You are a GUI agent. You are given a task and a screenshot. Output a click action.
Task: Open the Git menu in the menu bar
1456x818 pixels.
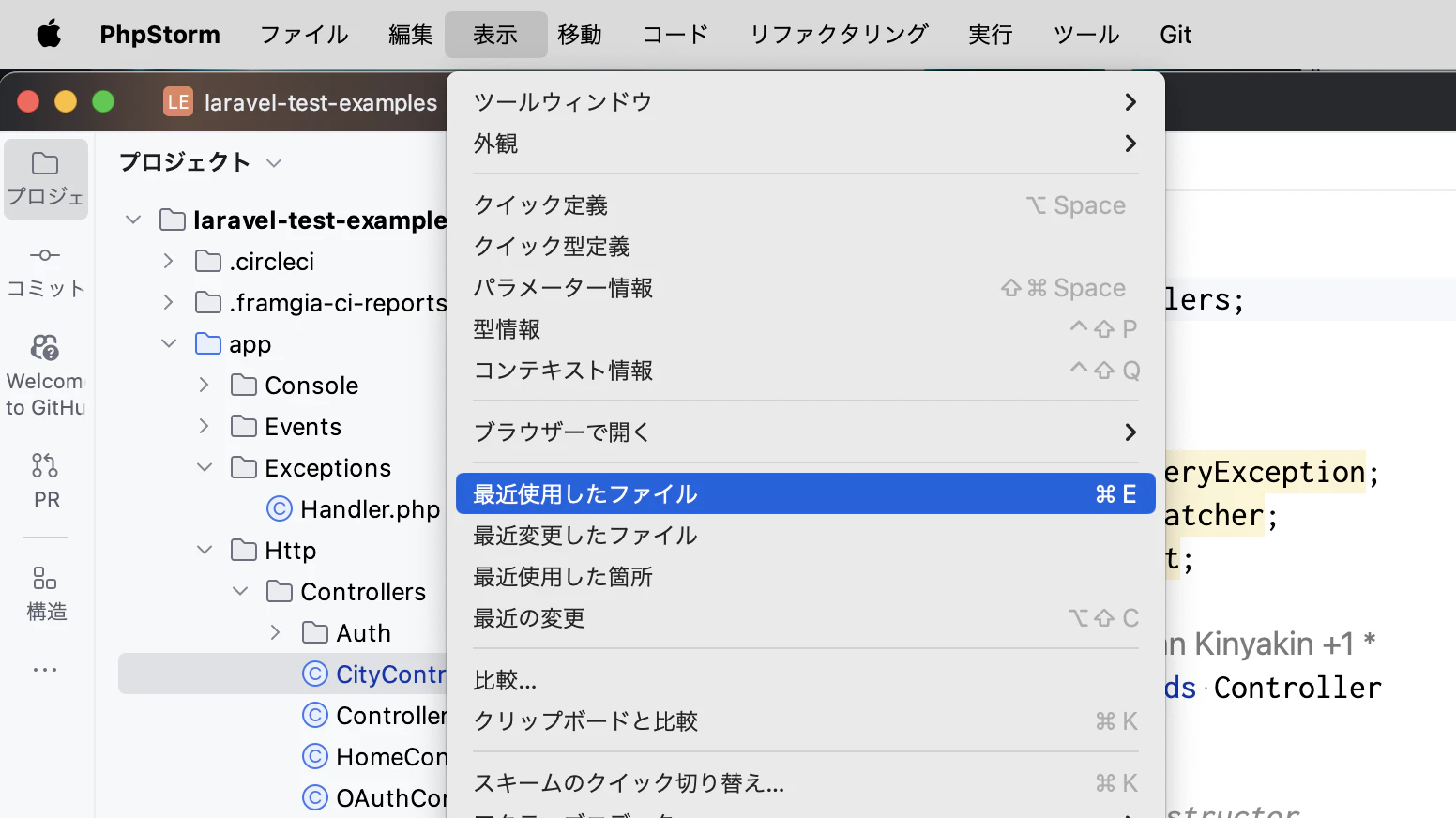tap(1175, 35)
